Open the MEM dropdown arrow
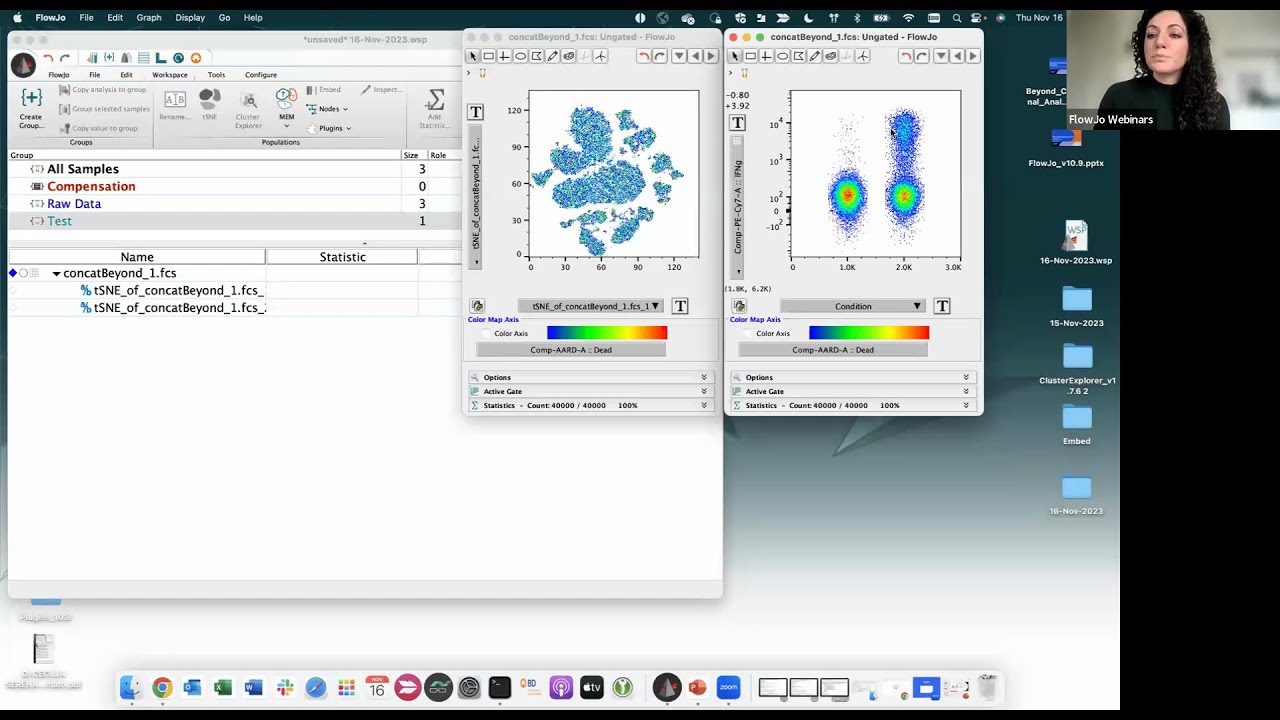The height and width of the screenshot is (720, 1280). pos(287,127)
